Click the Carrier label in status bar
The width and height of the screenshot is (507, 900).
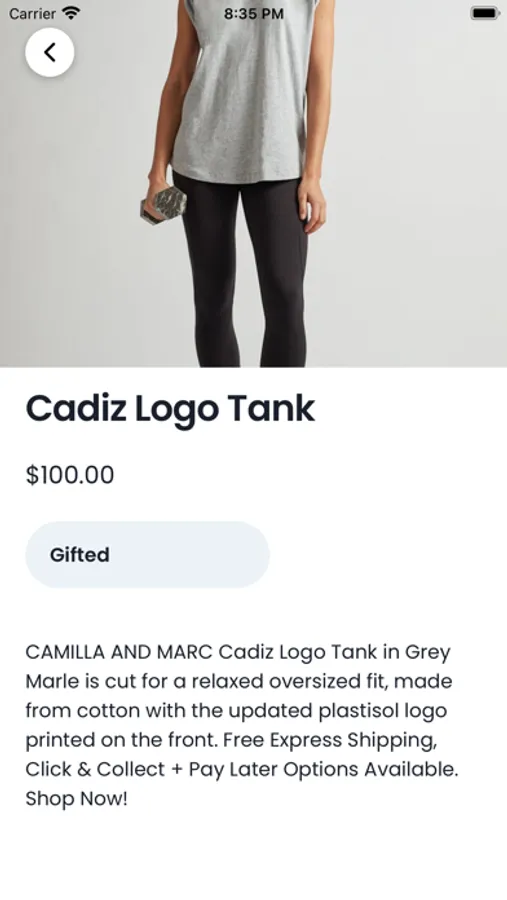coord(32,13)
